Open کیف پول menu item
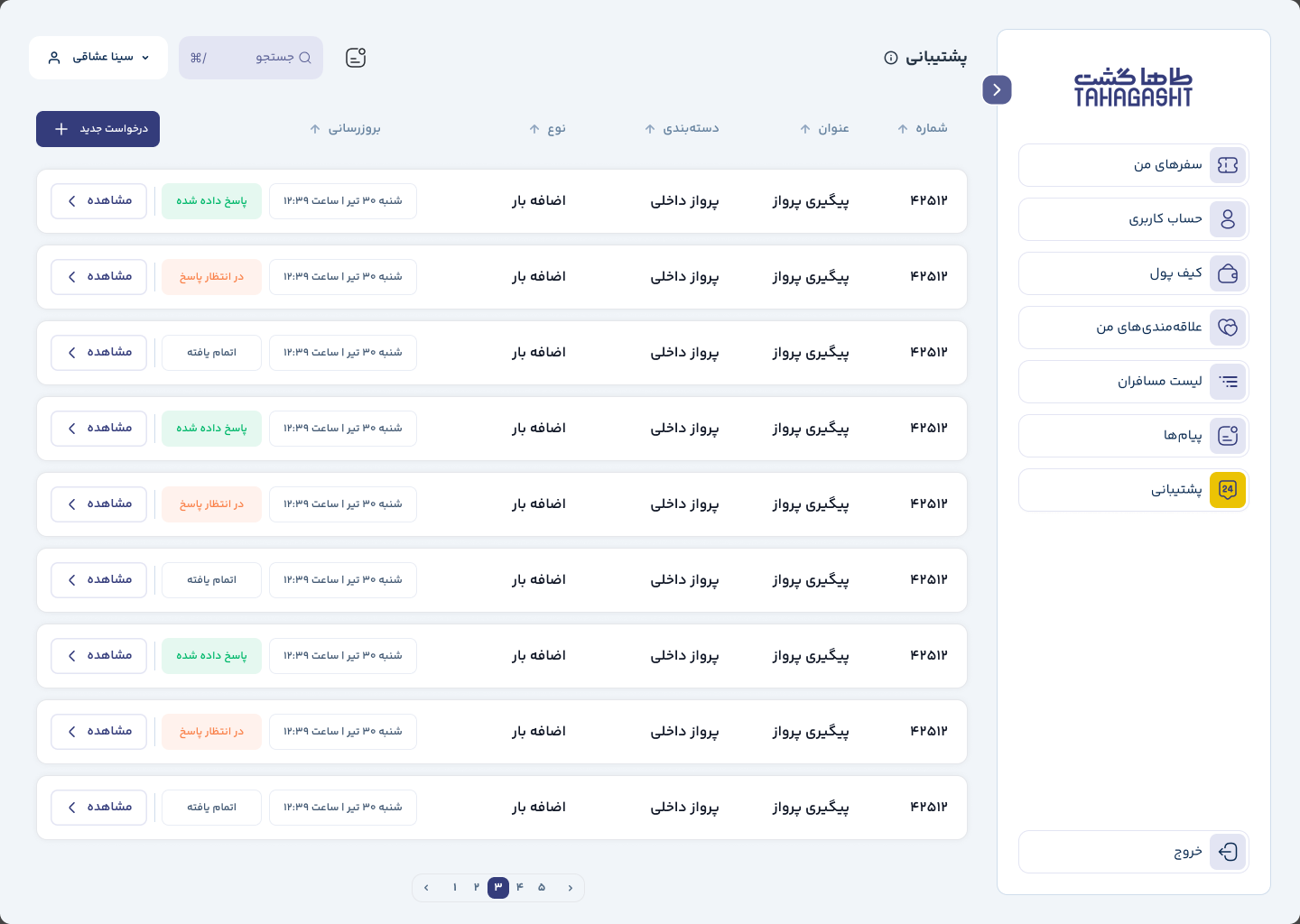 1134,273
